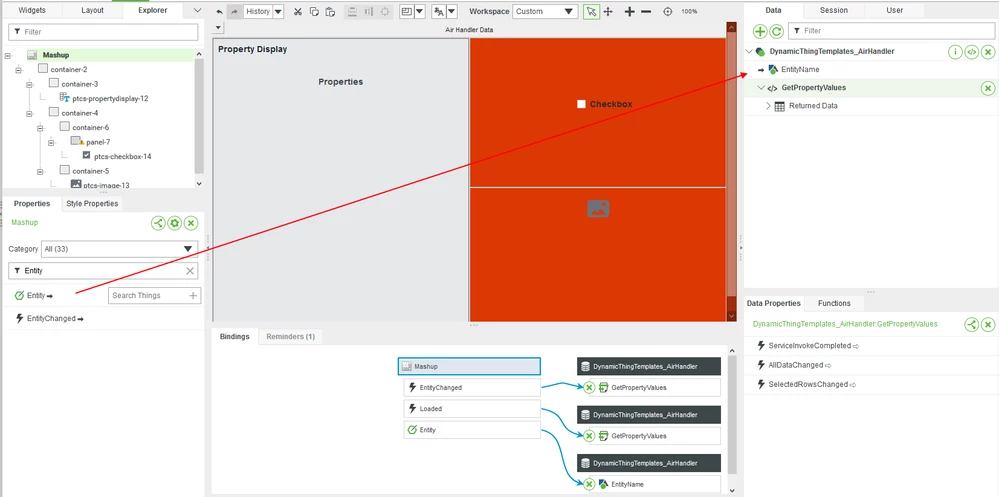Image resolution: width=999 pixels, height=497 pixels.
Task: Remove Entity to EntityName binding
Action: (589, 484)
